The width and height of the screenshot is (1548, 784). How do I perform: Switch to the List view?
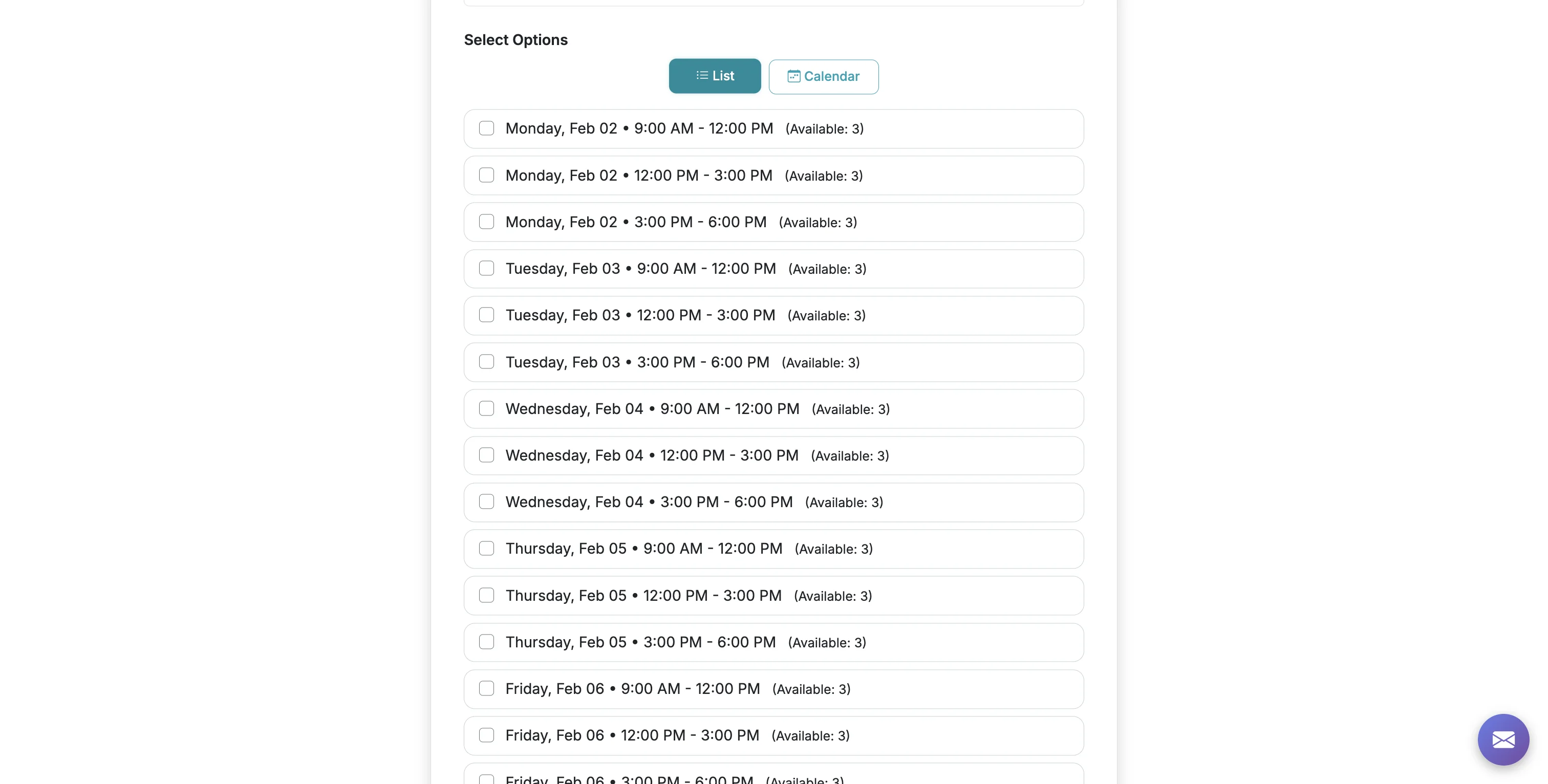click(x=714, y=76)
